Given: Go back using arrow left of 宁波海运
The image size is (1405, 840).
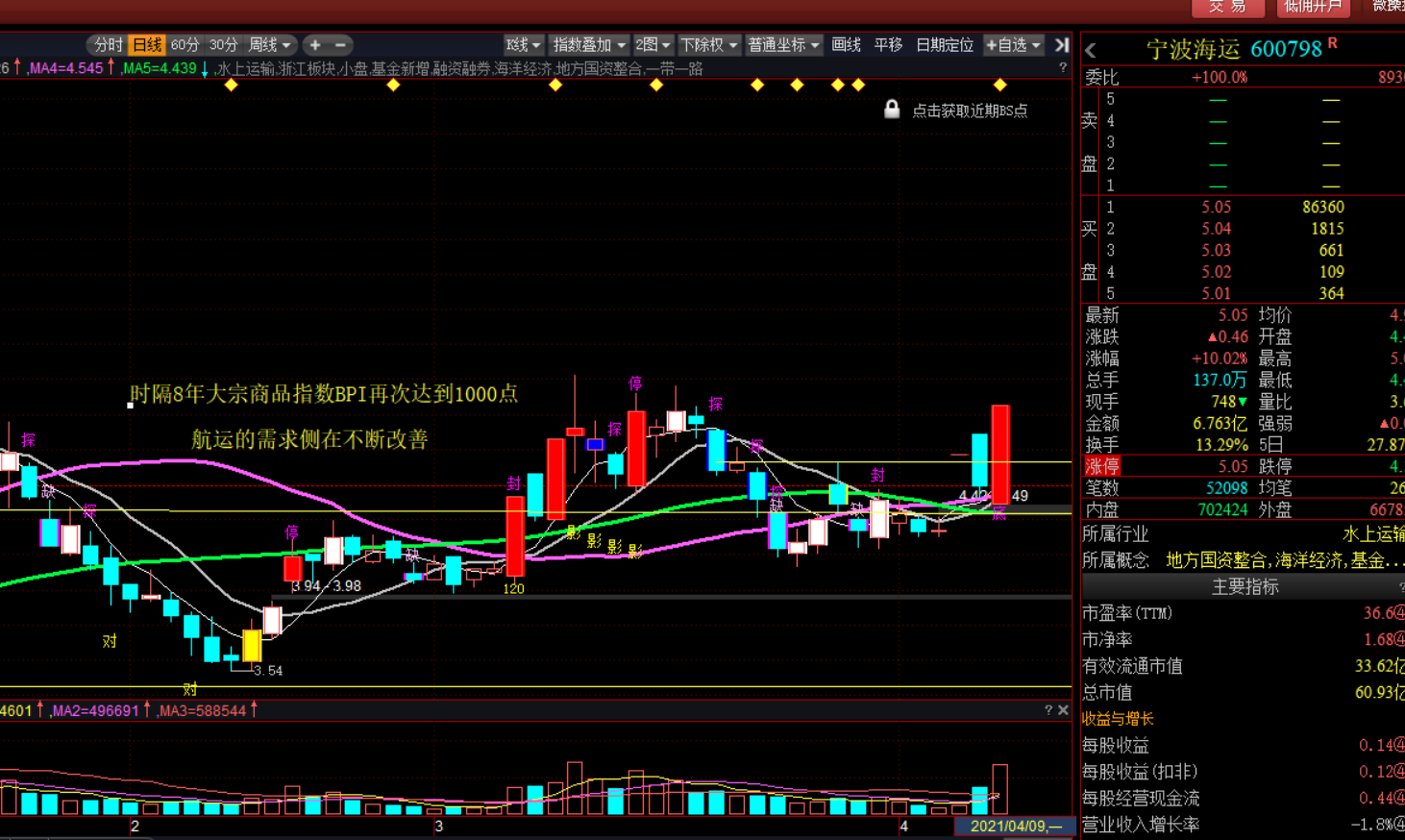Looking at the screenshot, I should (x=1091, y=49).
